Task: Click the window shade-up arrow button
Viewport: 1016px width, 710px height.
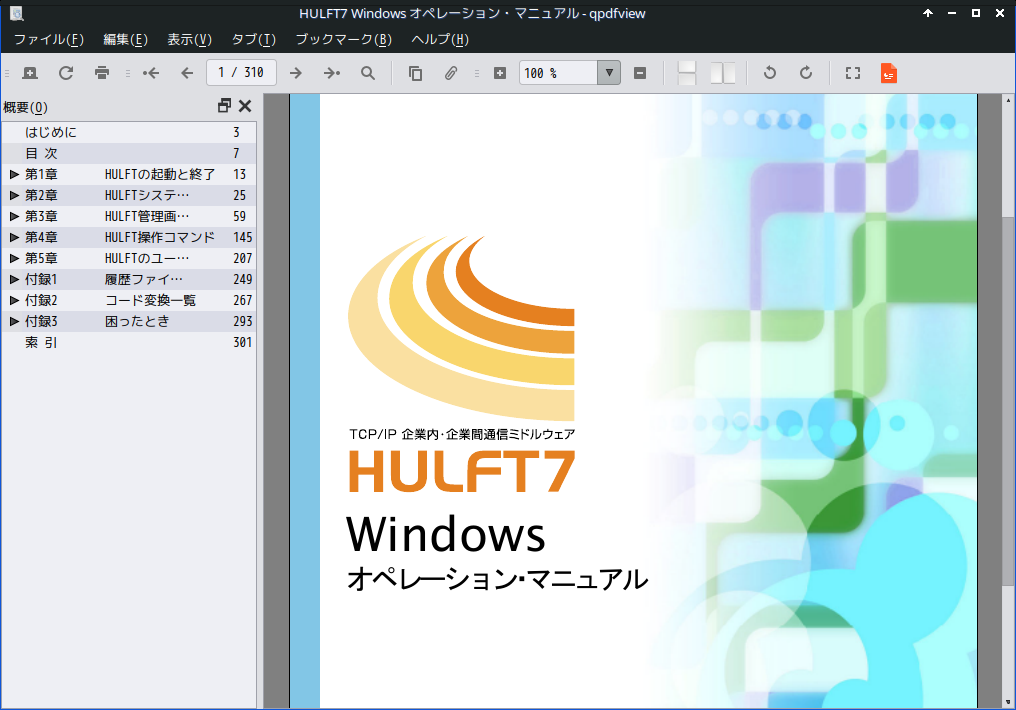Action: [x=928, y=13]
